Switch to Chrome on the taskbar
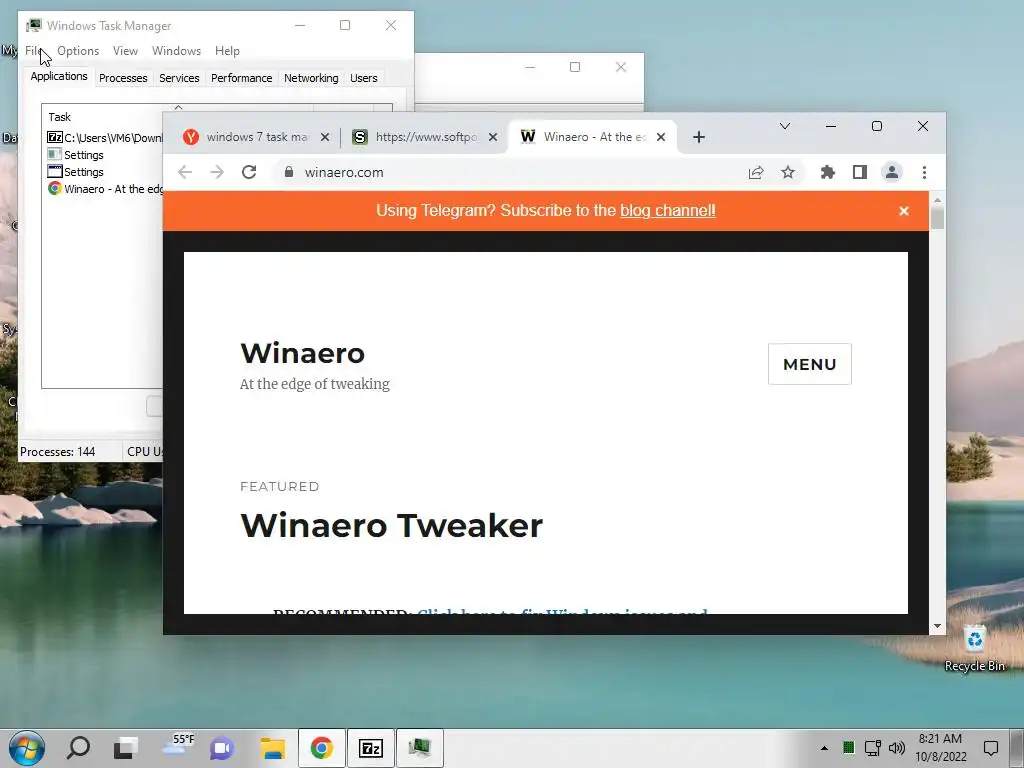Viewport: 1024px width, 768px height. 321,748
